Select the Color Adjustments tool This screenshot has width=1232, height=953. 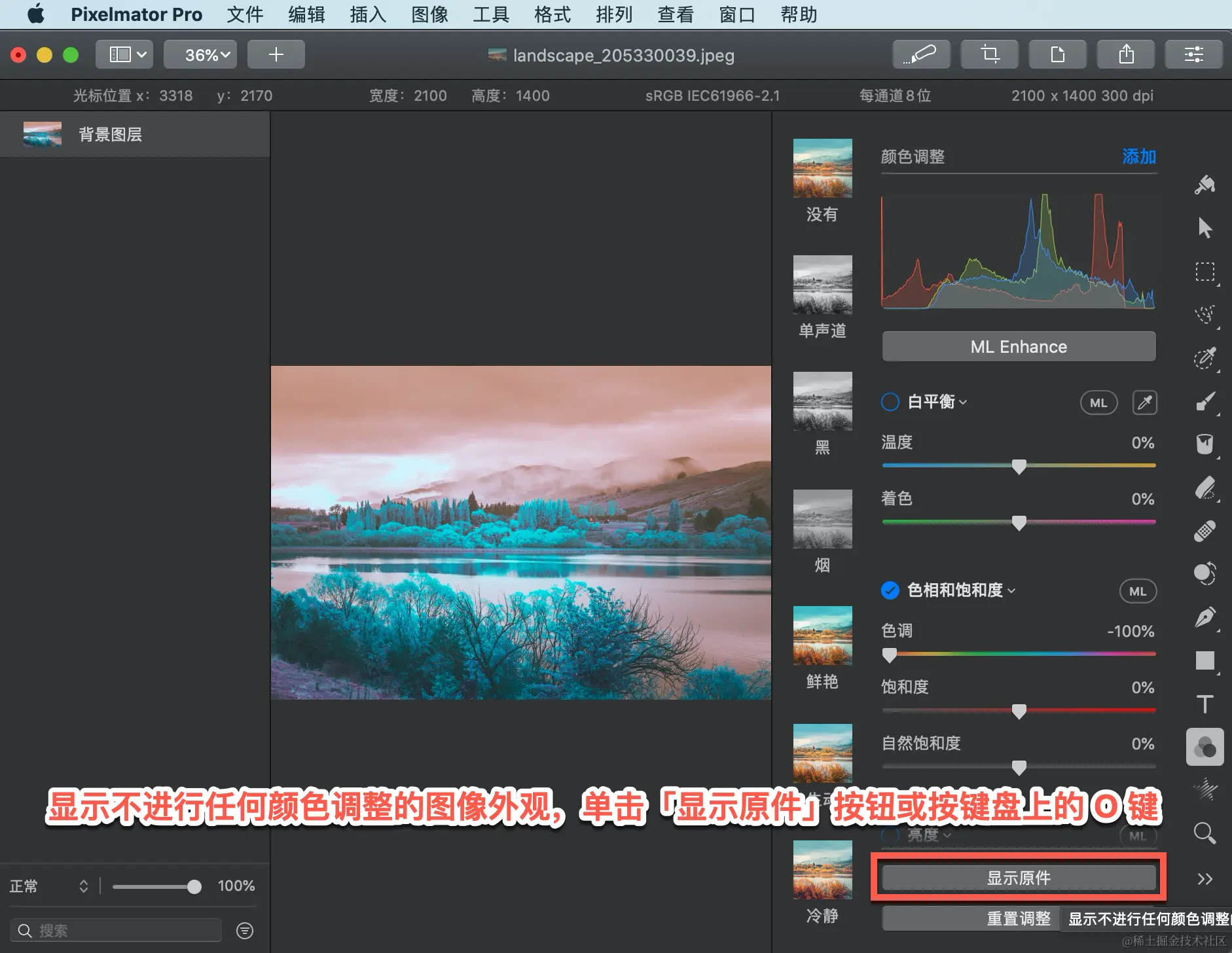click(x=1205, y=747)
